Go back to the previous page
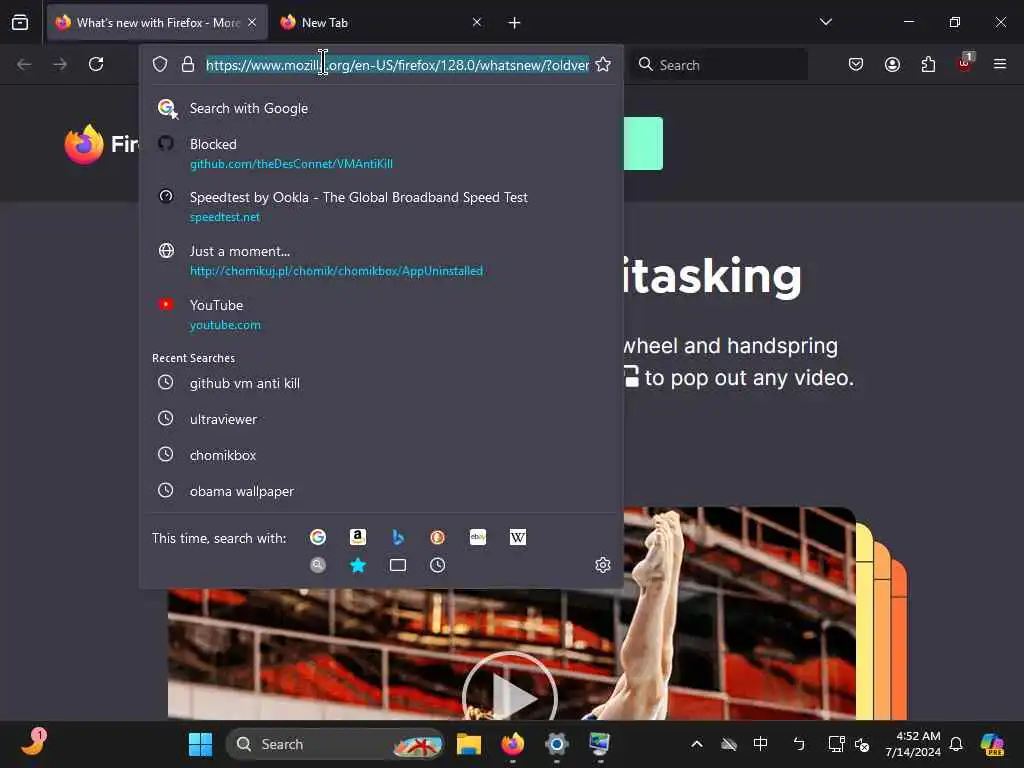This screenshot has width=1024, height=768. (x=24, y=64)
